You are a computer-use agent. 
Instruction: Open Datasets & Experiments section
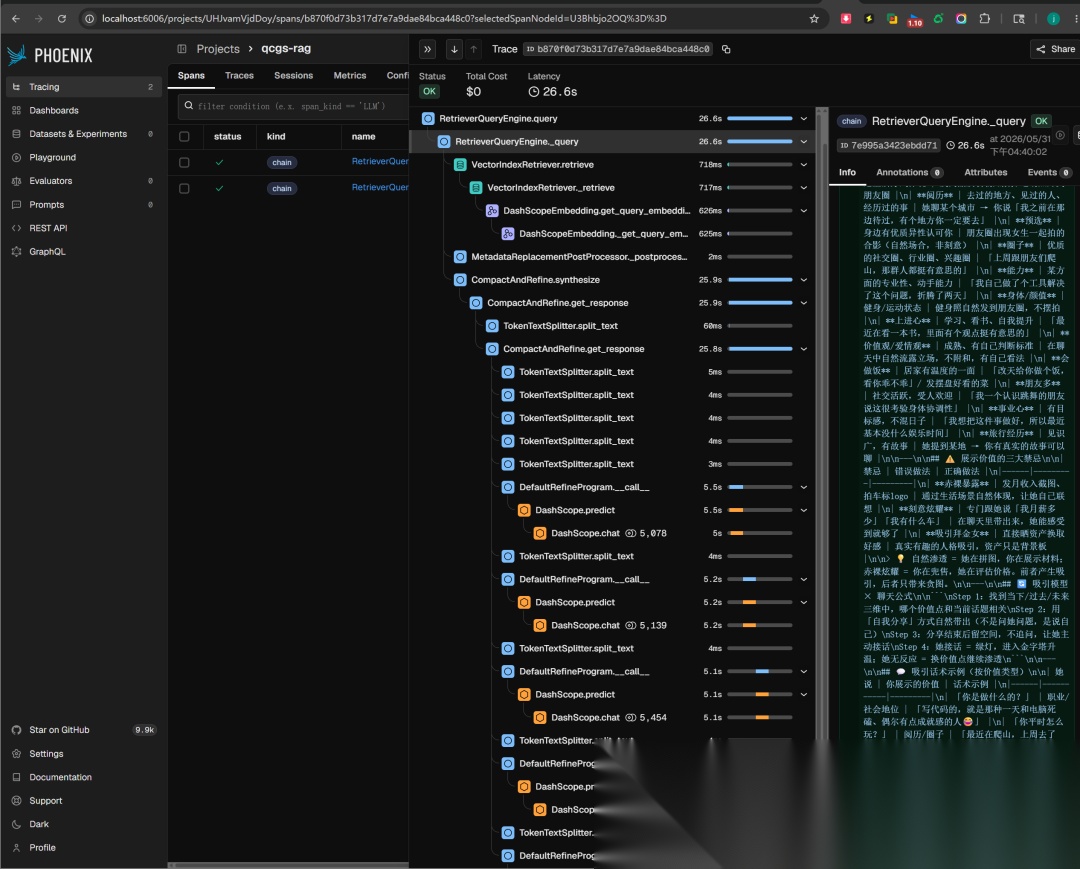point(83,134)
